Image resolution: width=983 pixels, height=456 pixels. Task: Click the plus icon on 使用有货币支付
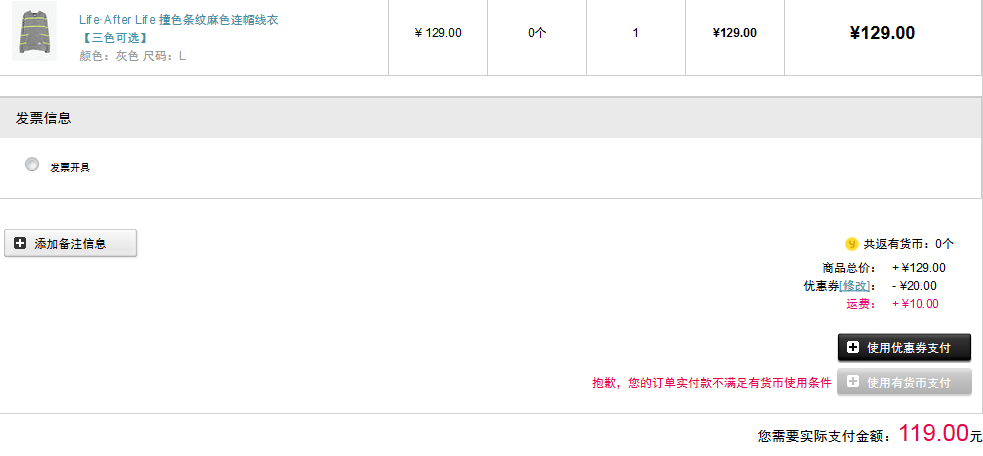[x=853, y=381]
